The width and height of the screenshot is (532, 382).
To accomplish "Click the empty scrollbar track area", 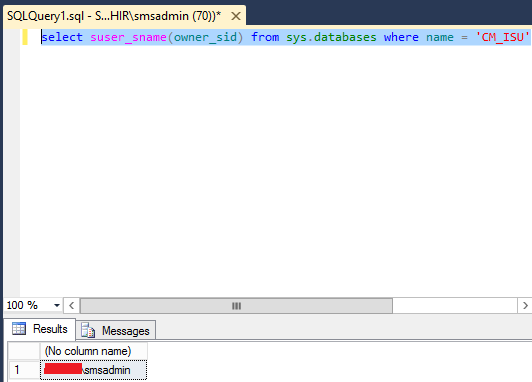I will pos(455,306).
